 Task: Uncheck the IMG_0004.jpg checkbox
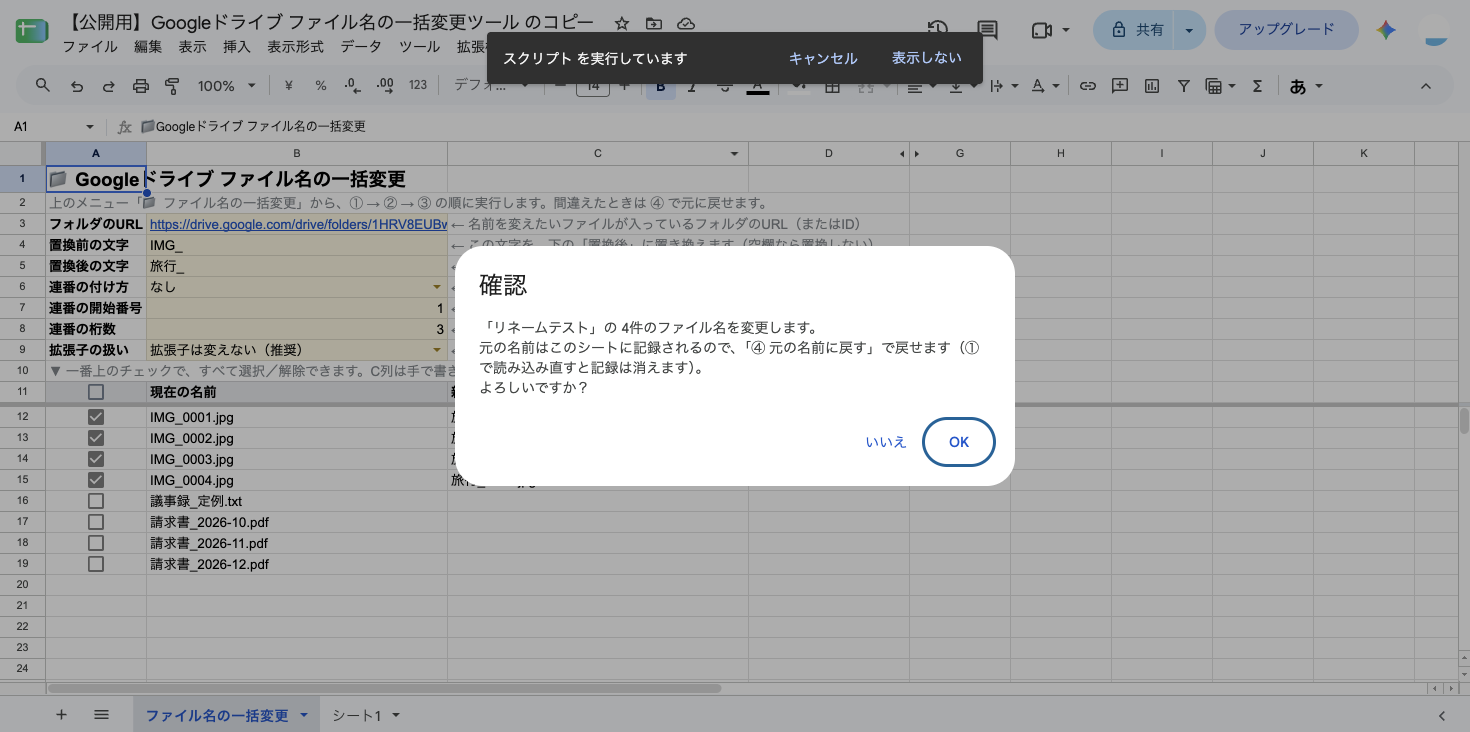[96, 480]
